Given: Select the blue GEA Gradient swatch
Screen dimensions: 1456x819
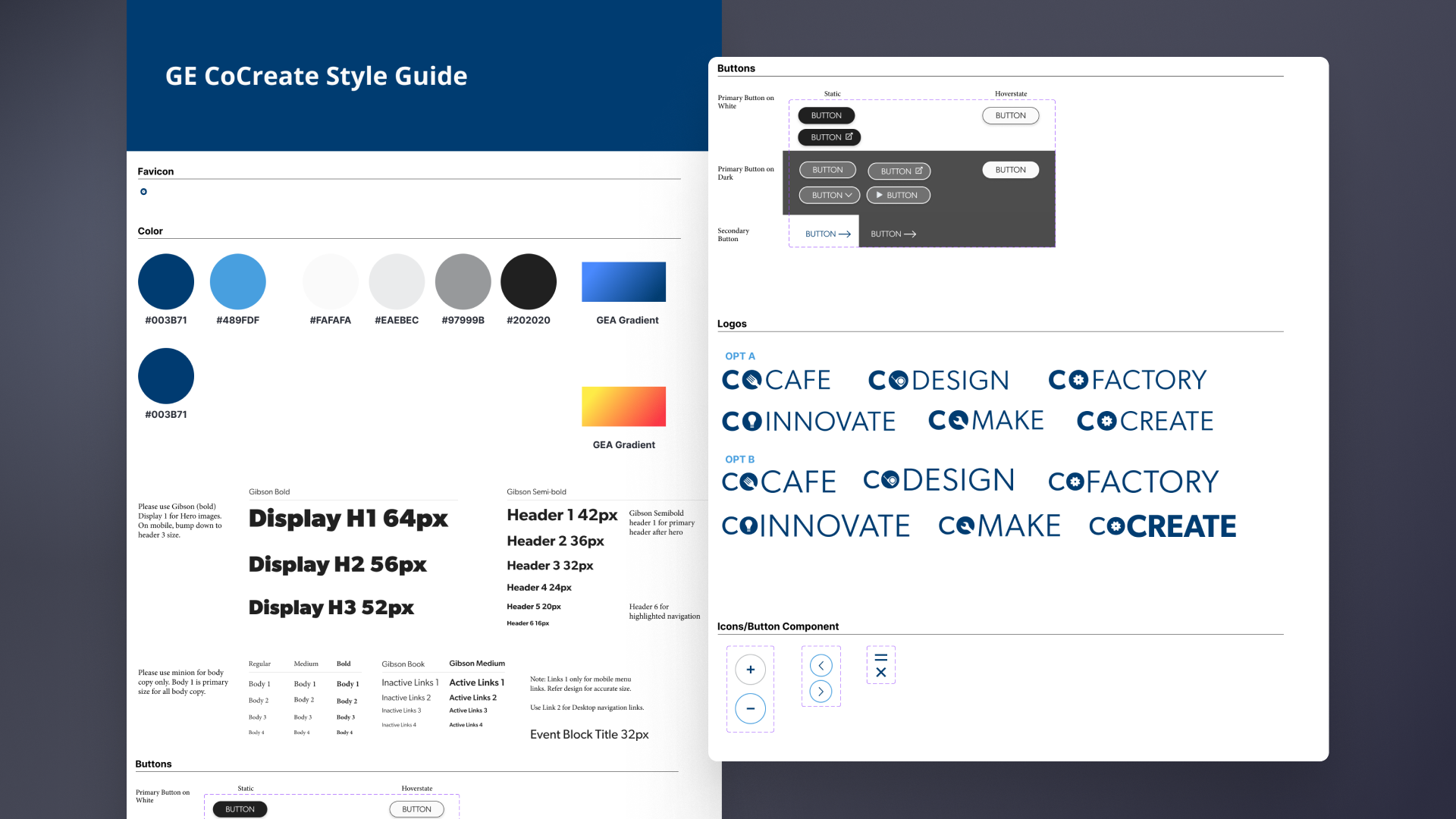Looking at the screenshot, I should pos(624,282).
